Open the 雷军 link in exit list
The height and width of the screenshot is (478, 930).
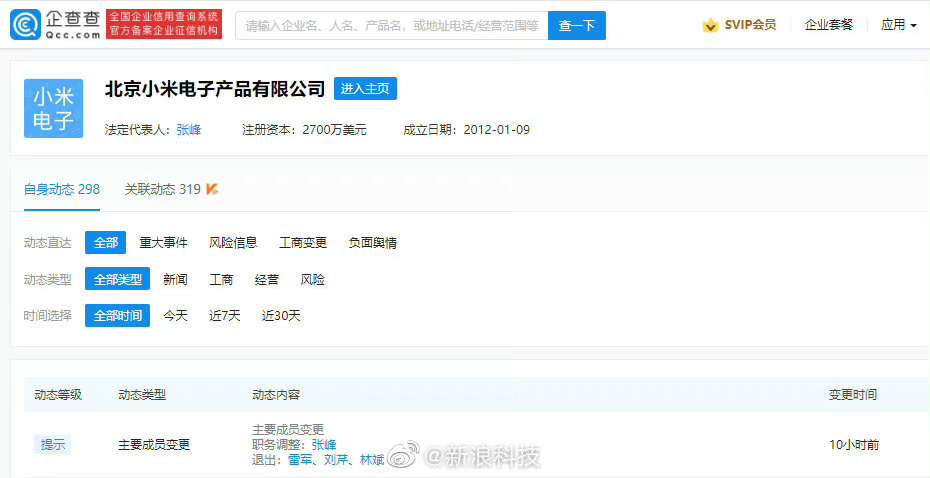pos(300,460)
